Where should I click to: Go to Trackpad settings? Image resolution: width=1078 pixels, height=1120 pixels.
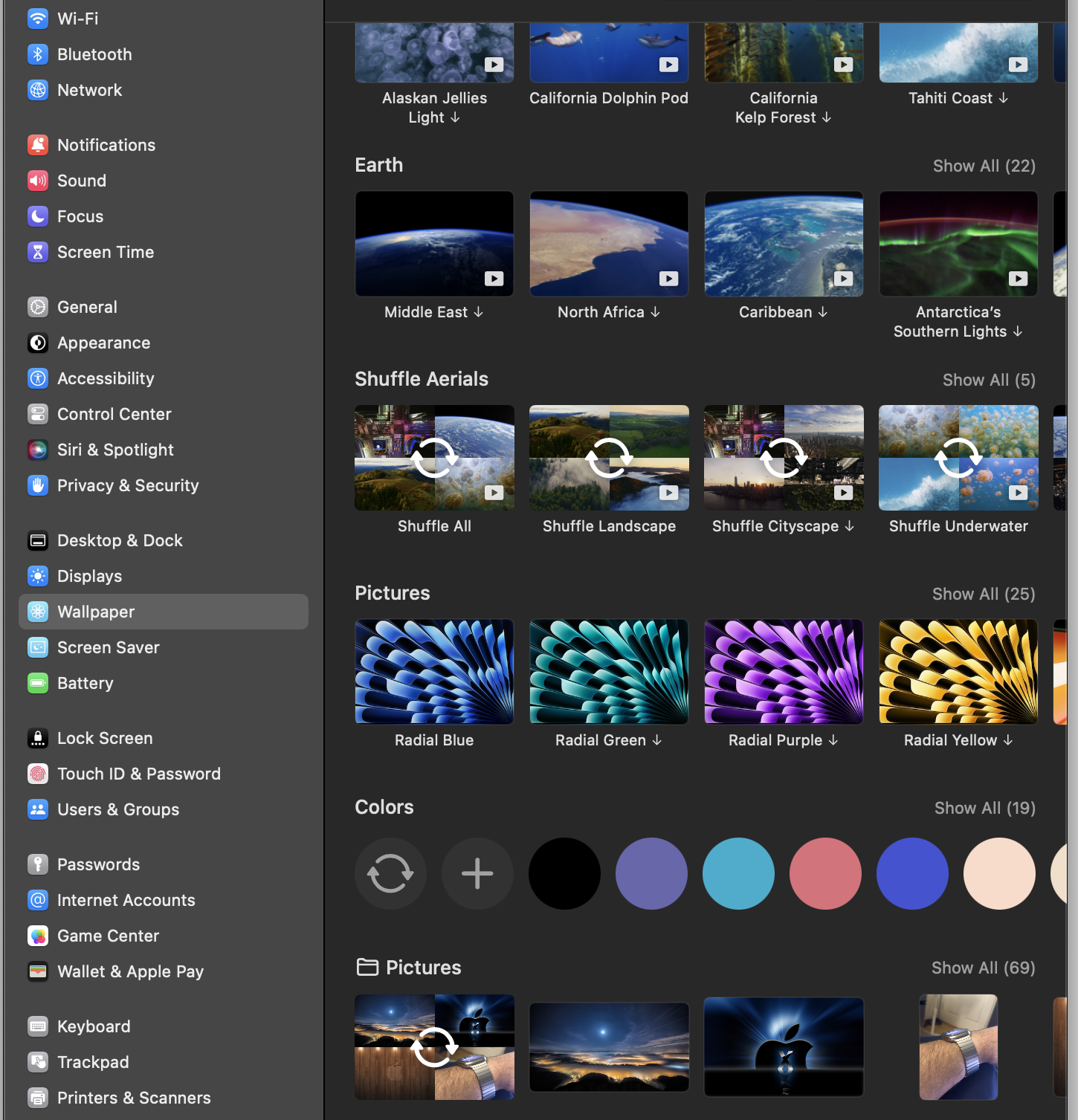coord(164,1062)
